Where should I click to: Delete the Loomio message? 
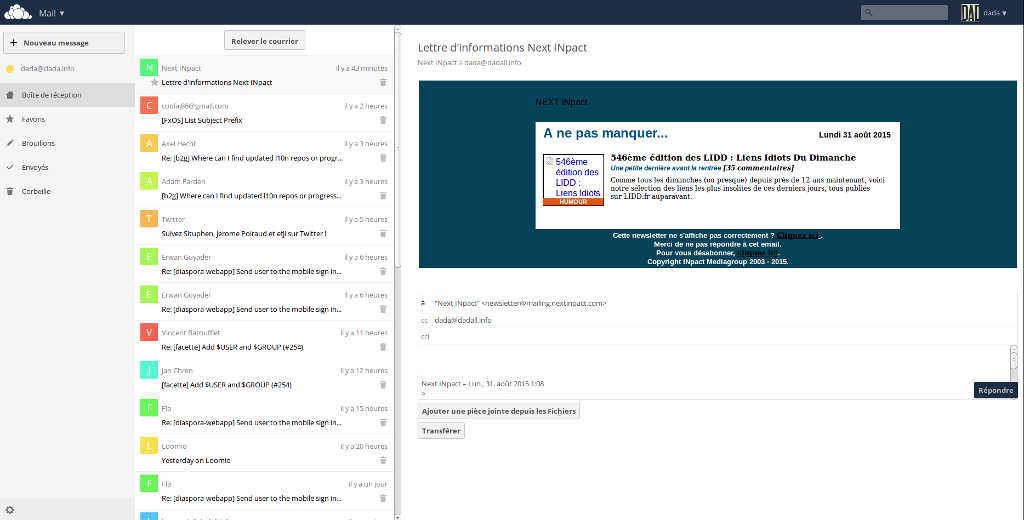(383, 461)
